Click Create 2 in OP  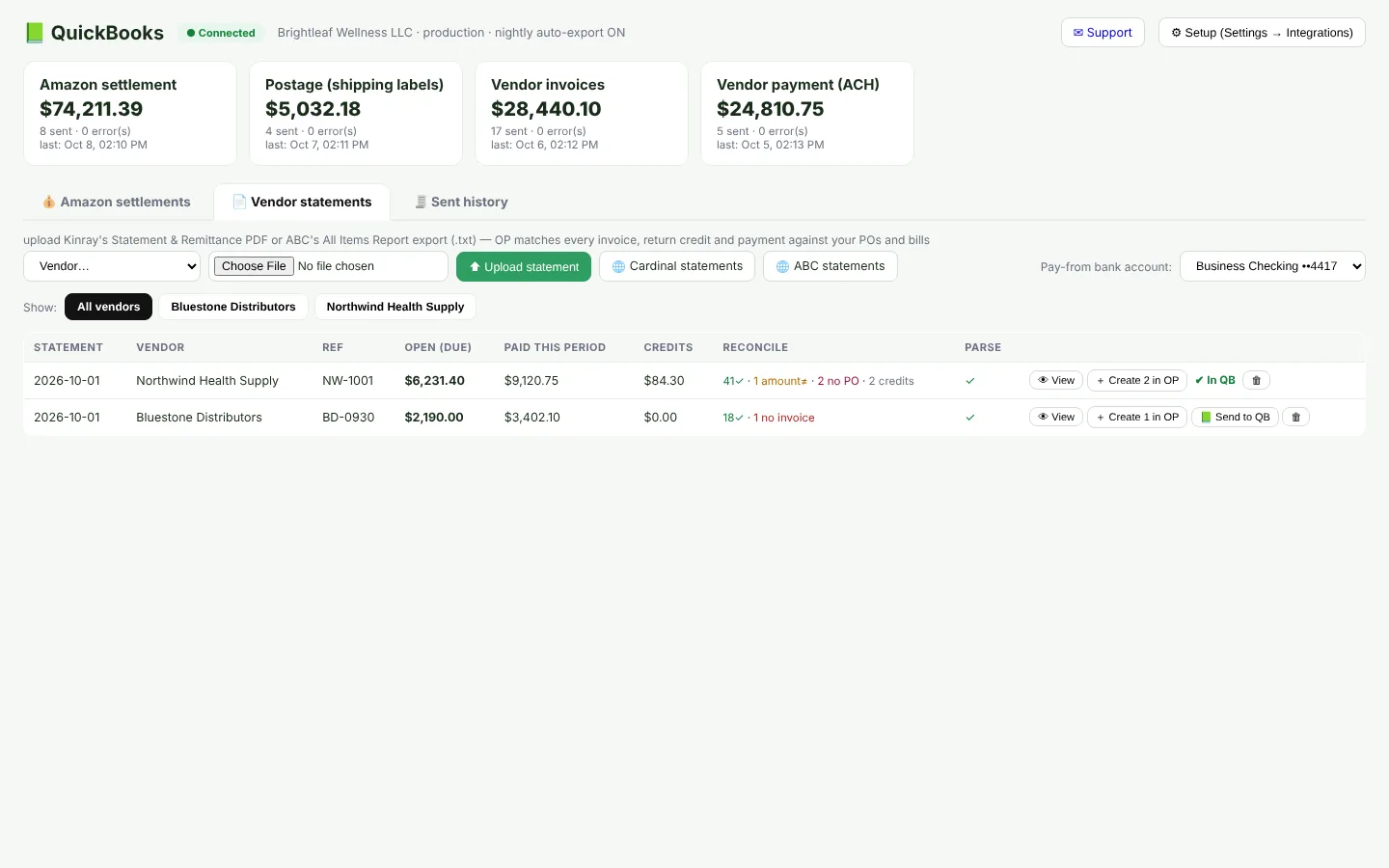tap(1137, 380)
